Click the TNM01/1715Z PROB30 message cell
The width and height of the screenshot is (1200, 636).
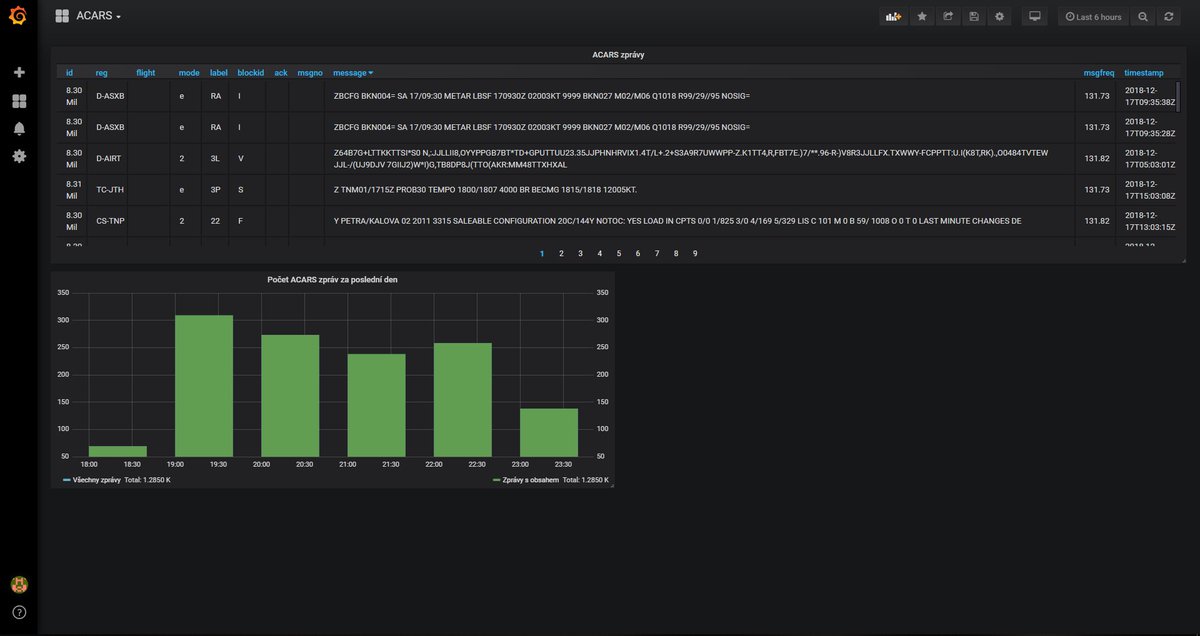pyautogui.click(x=700, y=189)
